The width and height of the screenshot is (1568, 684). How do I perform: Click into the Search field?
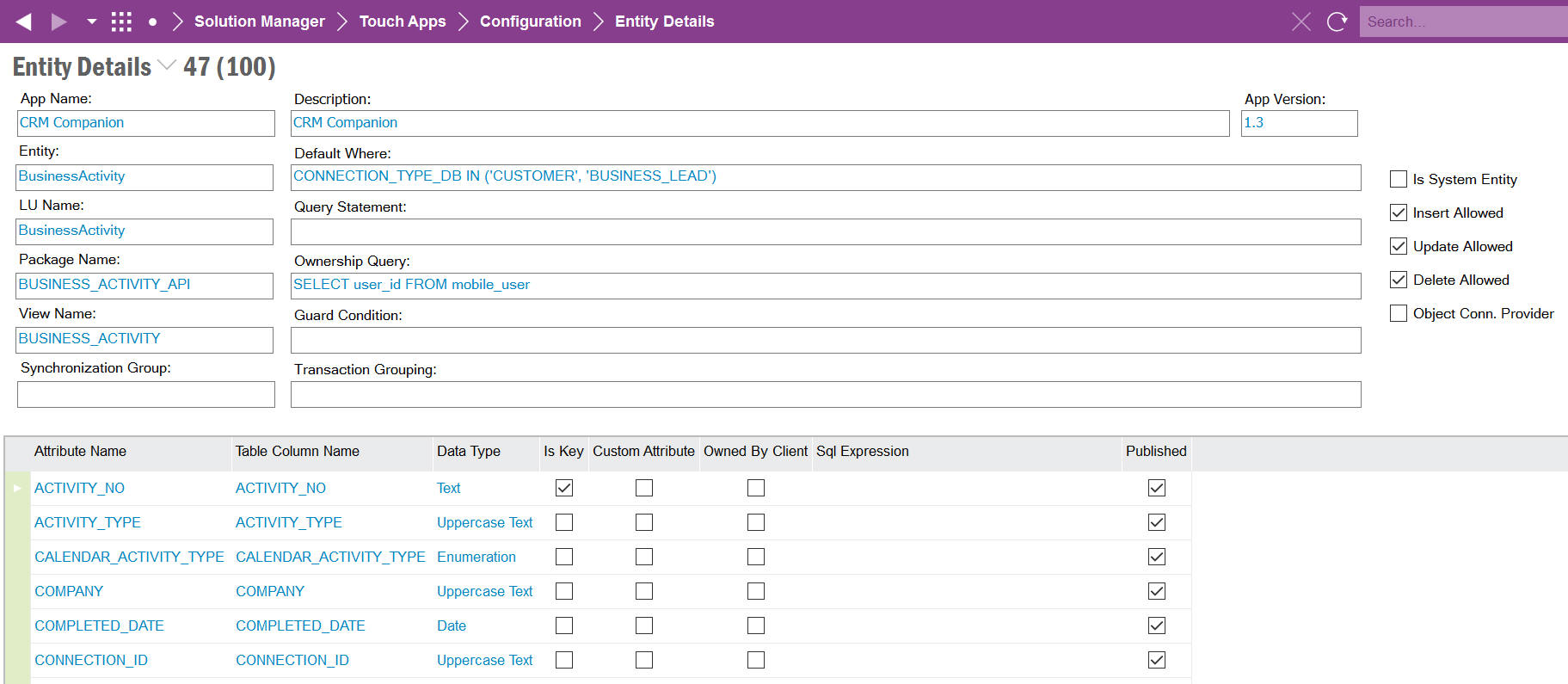point(1462,22)
